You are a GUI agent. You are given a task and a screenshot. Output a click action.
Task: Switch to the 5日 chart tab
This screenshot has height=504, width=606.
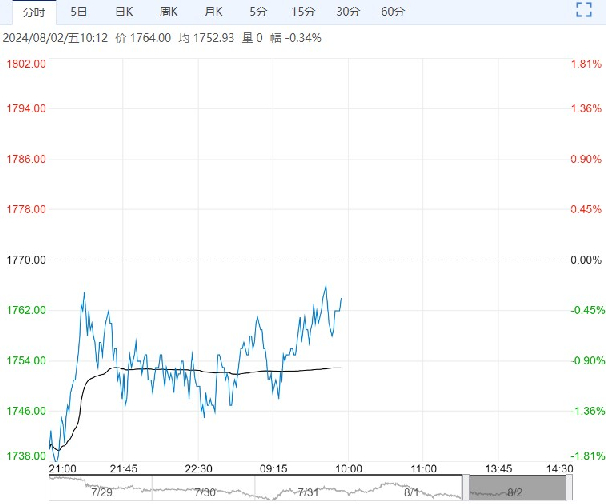pyautogui.click(x=79, y=12)
